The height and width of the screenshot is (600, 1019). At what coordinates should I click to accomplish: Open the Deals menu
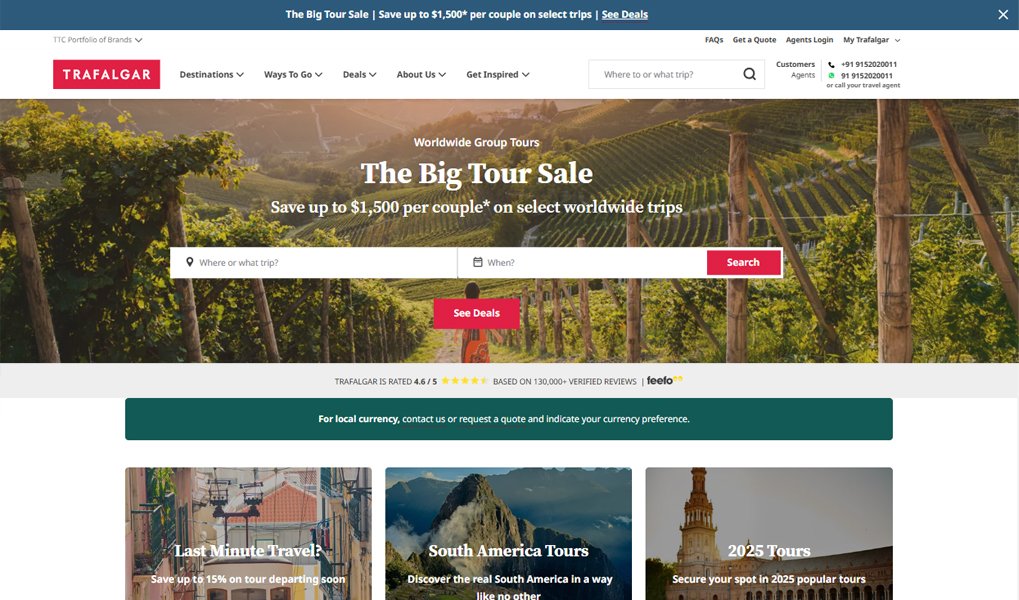(x=359, y=75)
